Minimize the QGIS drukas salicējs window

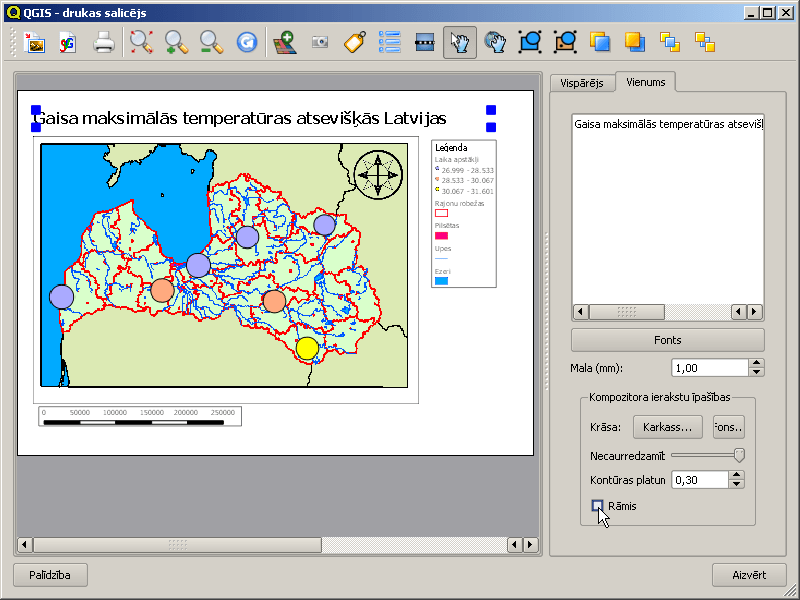coord(751,13)
